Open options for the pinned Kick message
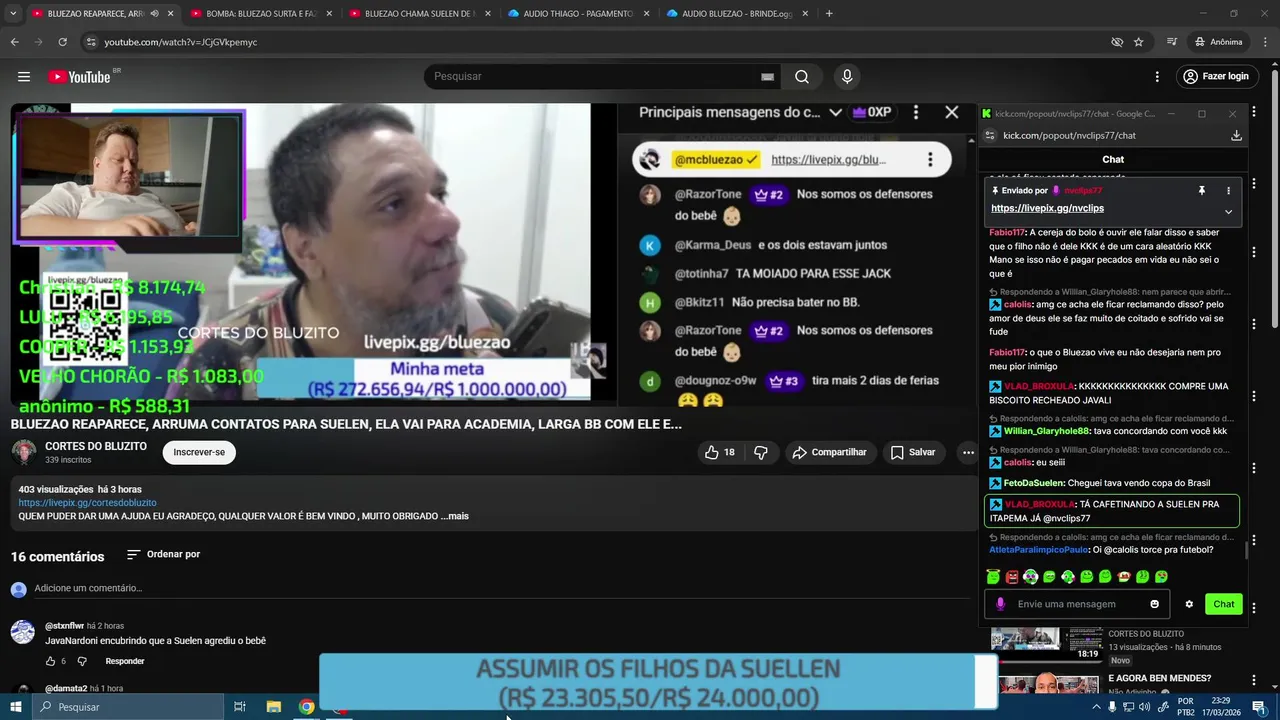This screenshot has width=1280, height=720. [1228, 190]
